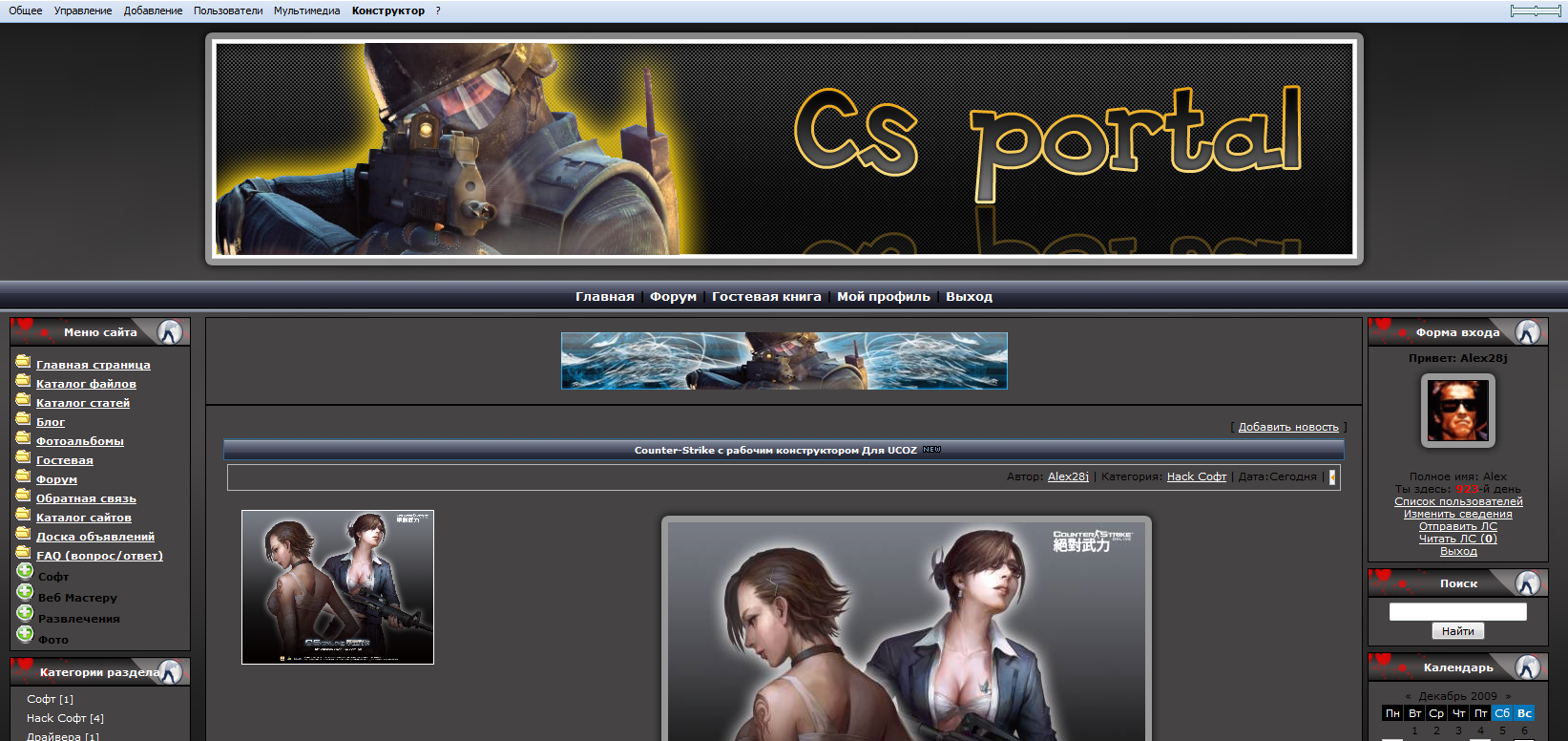Open Гостевая книга in the top navigation
The width and height of the screenshot is (1568, 741).
click(766, 297)
